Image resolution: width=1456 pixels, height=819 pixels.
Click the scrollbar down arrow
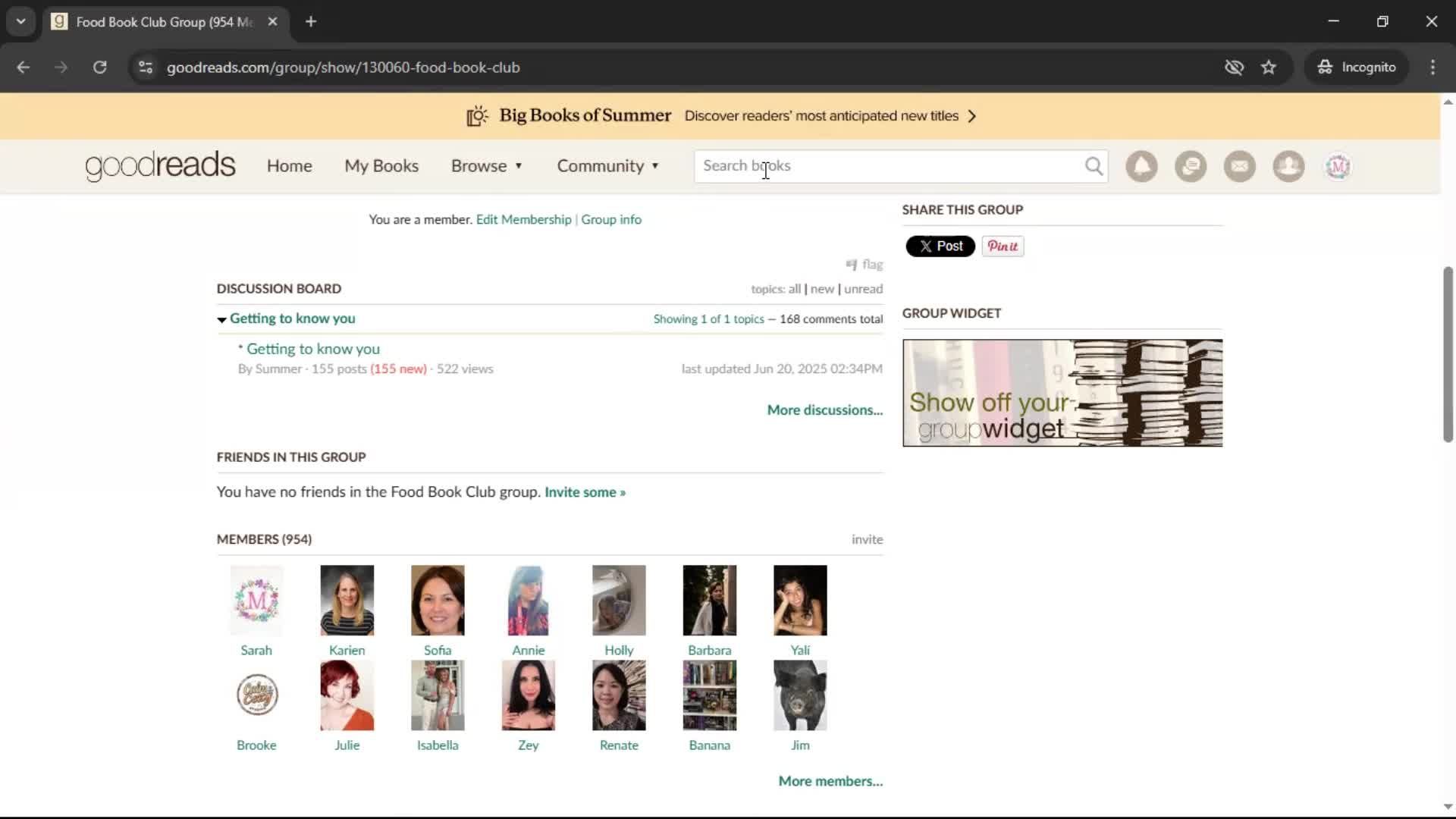[1448, 807]
